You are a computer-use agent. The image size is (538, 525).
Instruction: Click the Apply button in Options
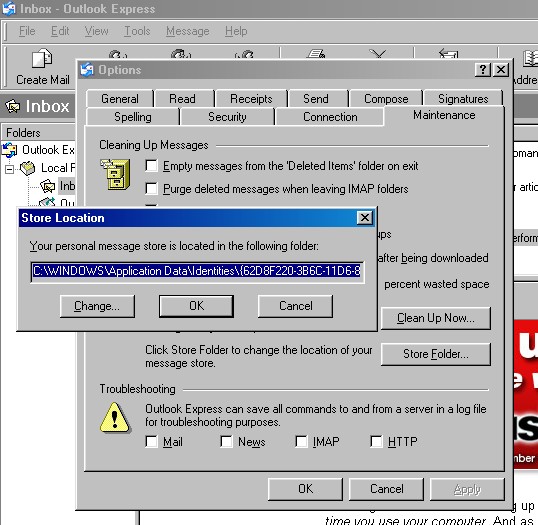coord(467,489)
